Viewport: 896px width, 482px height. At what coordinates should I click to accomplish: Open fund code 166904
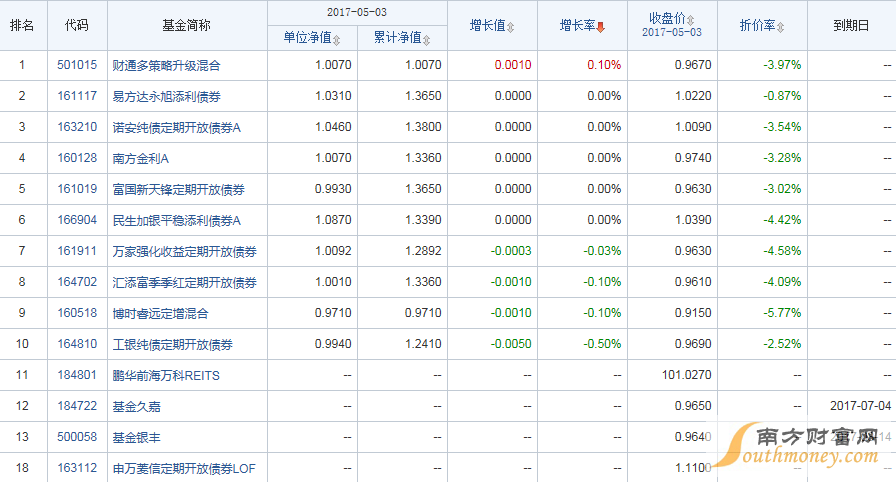coord(77,220)
